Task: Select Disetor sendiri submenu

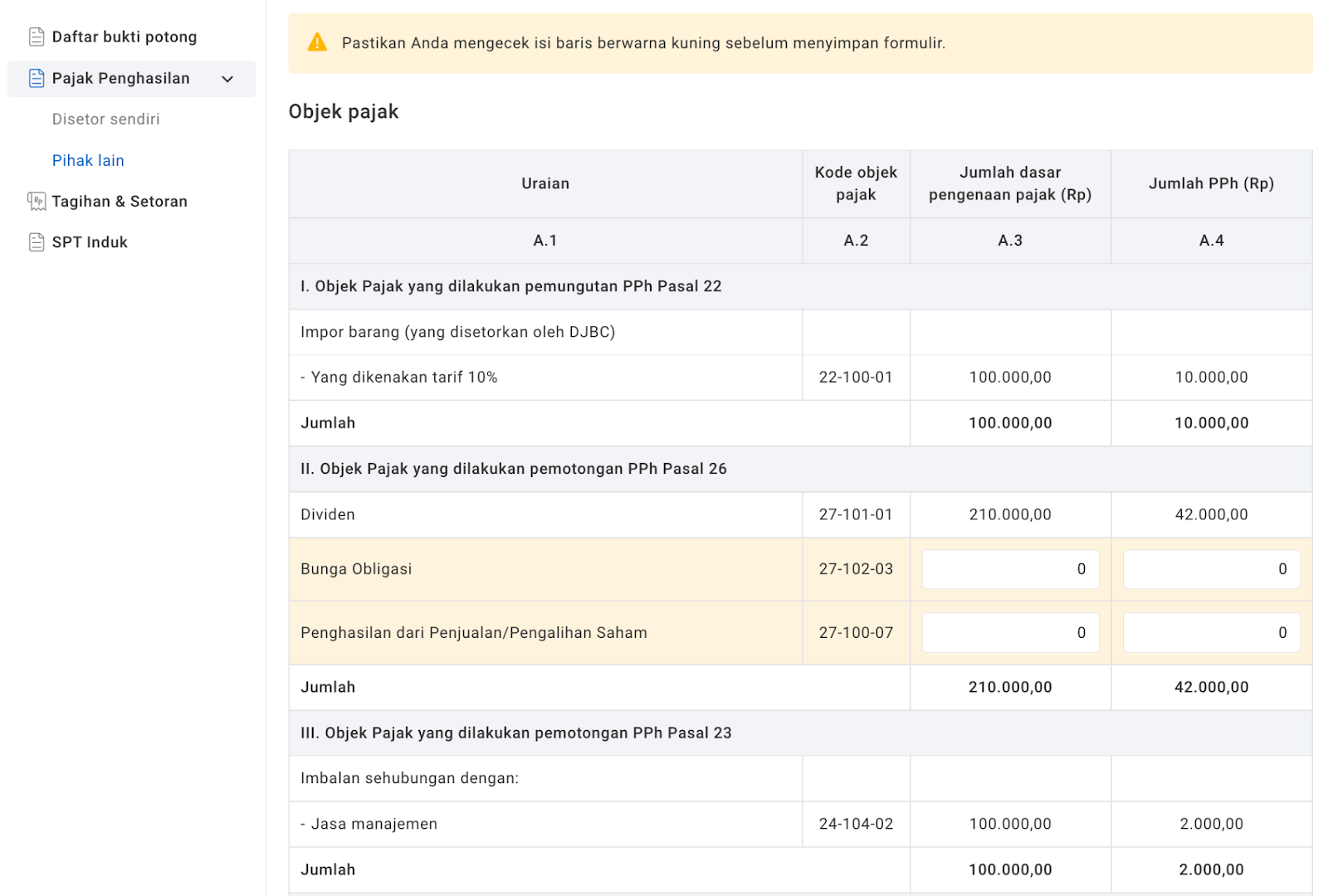Action: [x=106, y=119]
